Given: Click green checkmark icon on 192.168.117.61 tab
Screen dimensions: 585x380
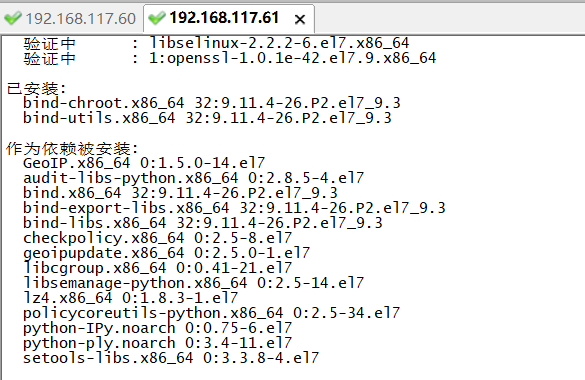Looking at the screenshot, I should pos(157,18).
